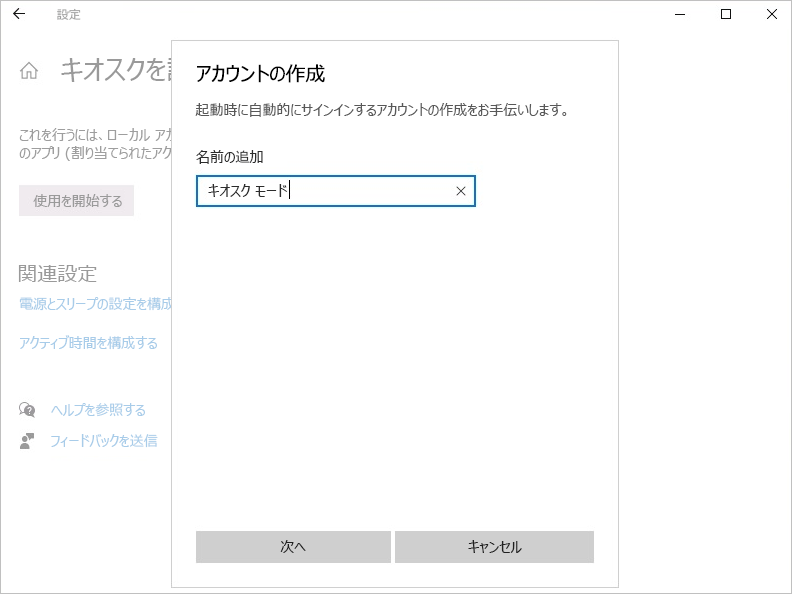Open 電源とスリープの設定を構成 link
Image resolution: width=792 pixels, height=594 pixels.
point(95,304)
